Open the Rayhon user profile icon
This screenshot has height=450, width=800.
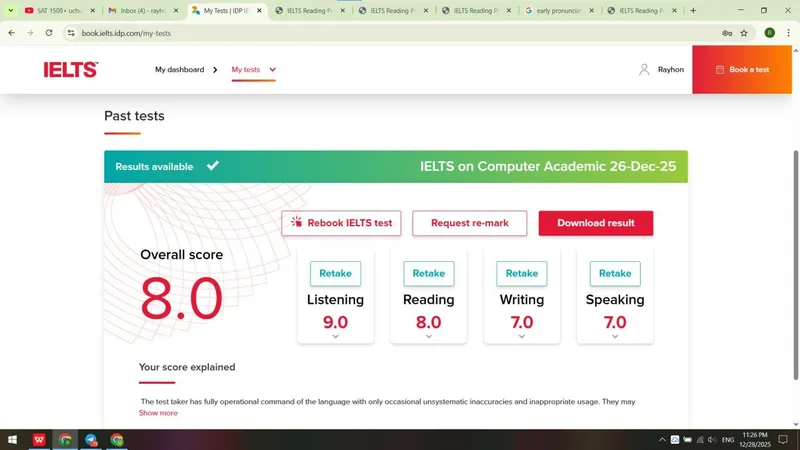[x=644, y=69]
